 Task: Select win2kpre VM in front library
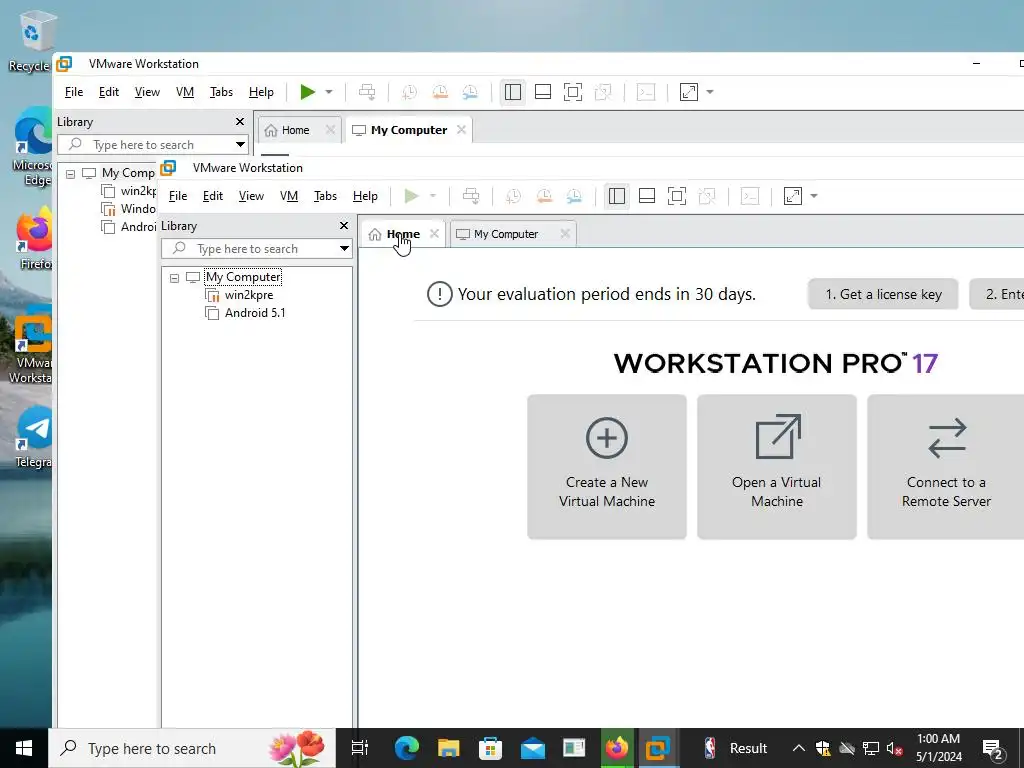(248, 295)
